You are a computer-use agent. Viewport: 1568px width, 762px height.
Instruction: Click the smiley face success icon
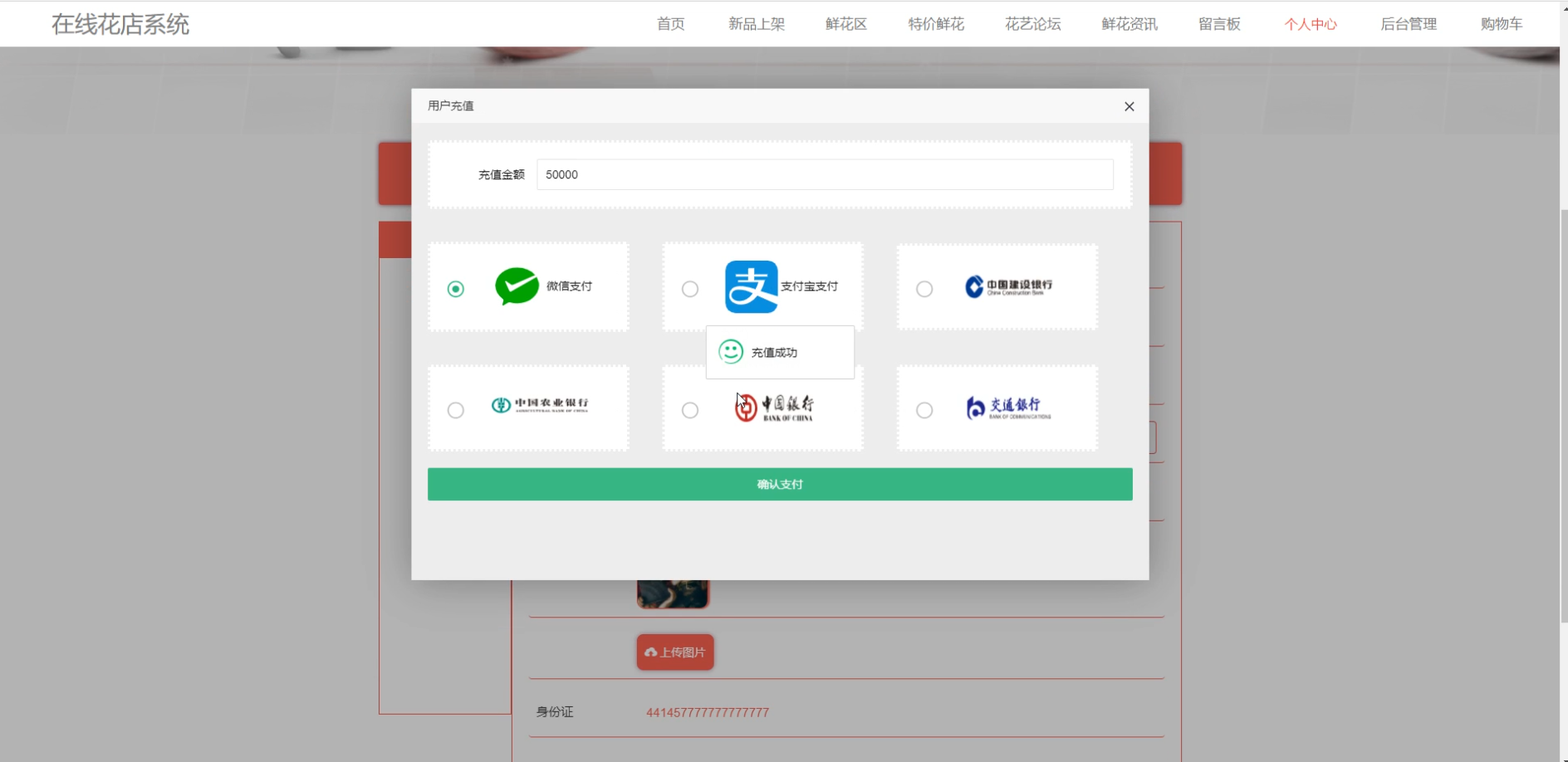tap(731, 352)
